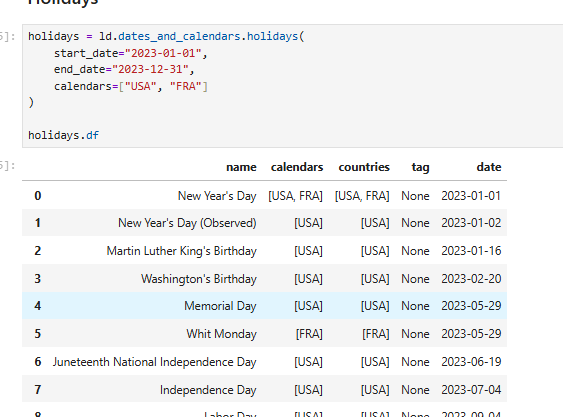The height and width of the screenshot is (417, 563).
Task: Select the 'New Year's Day (Observed)' cell
Action: coord(187,223)
